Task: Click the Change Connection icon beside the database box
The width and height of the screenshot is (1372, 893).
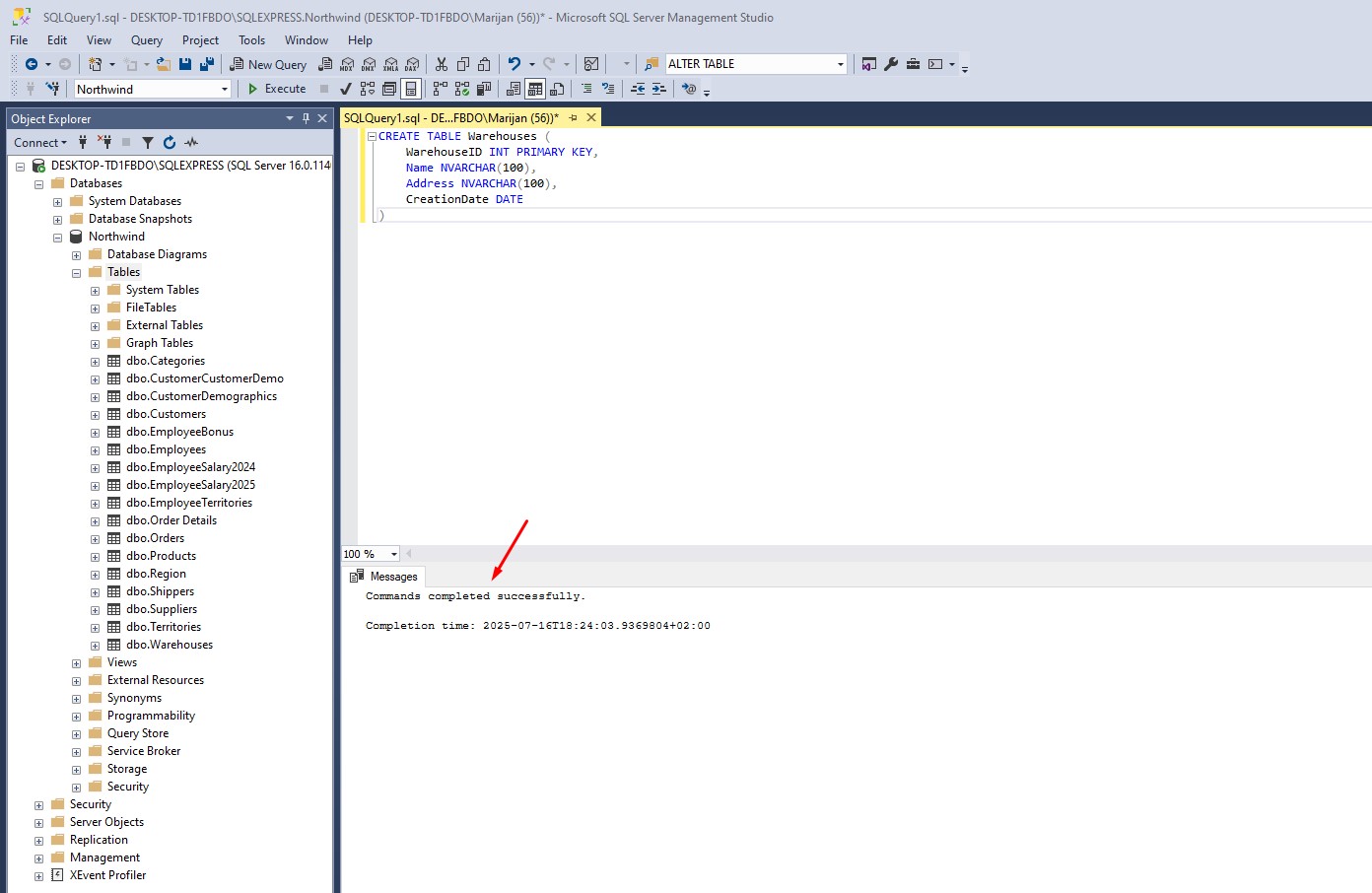Action: (53, 89)
